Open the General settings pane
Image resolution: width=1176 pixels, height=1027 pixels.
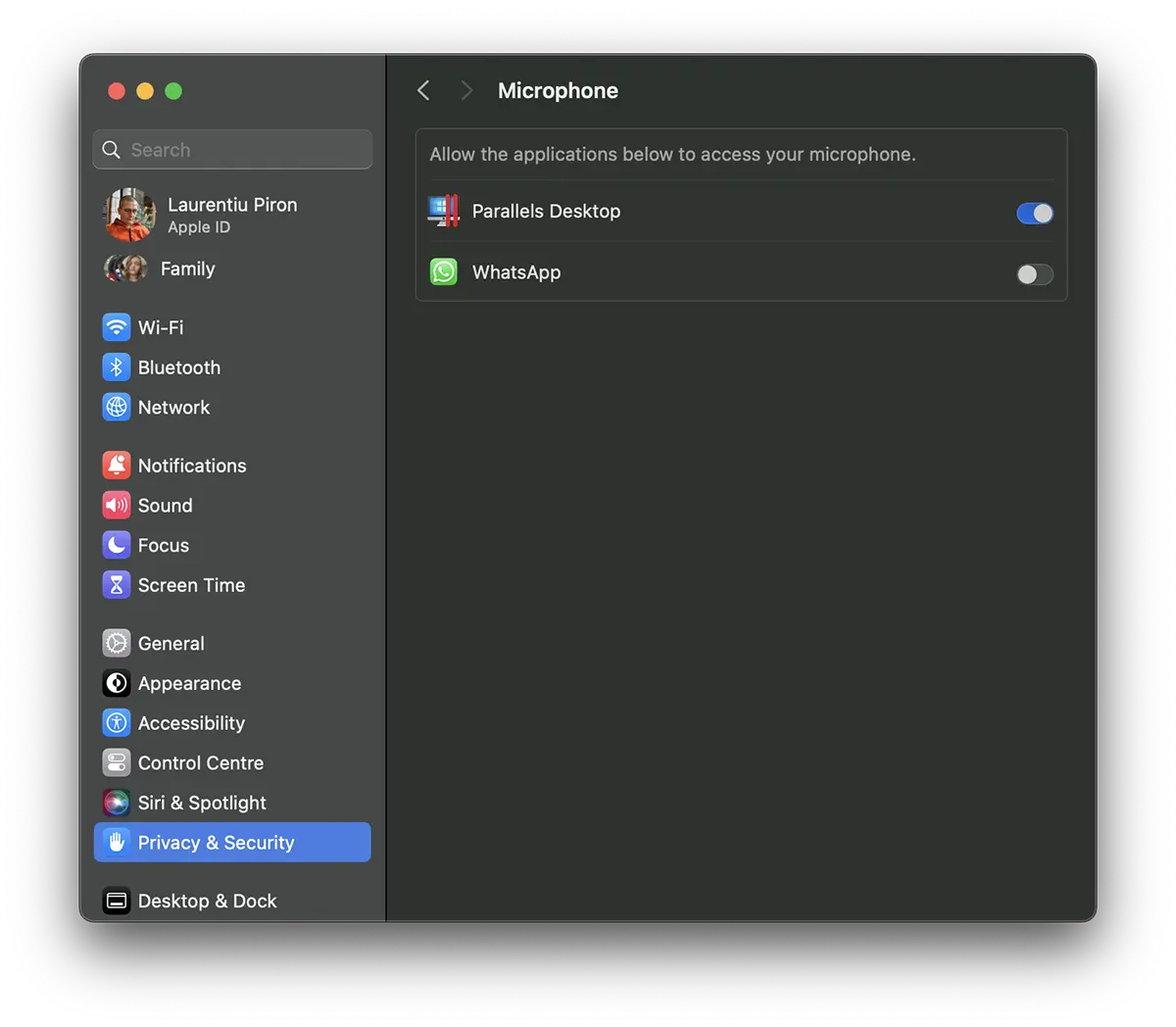click(171, 644)
